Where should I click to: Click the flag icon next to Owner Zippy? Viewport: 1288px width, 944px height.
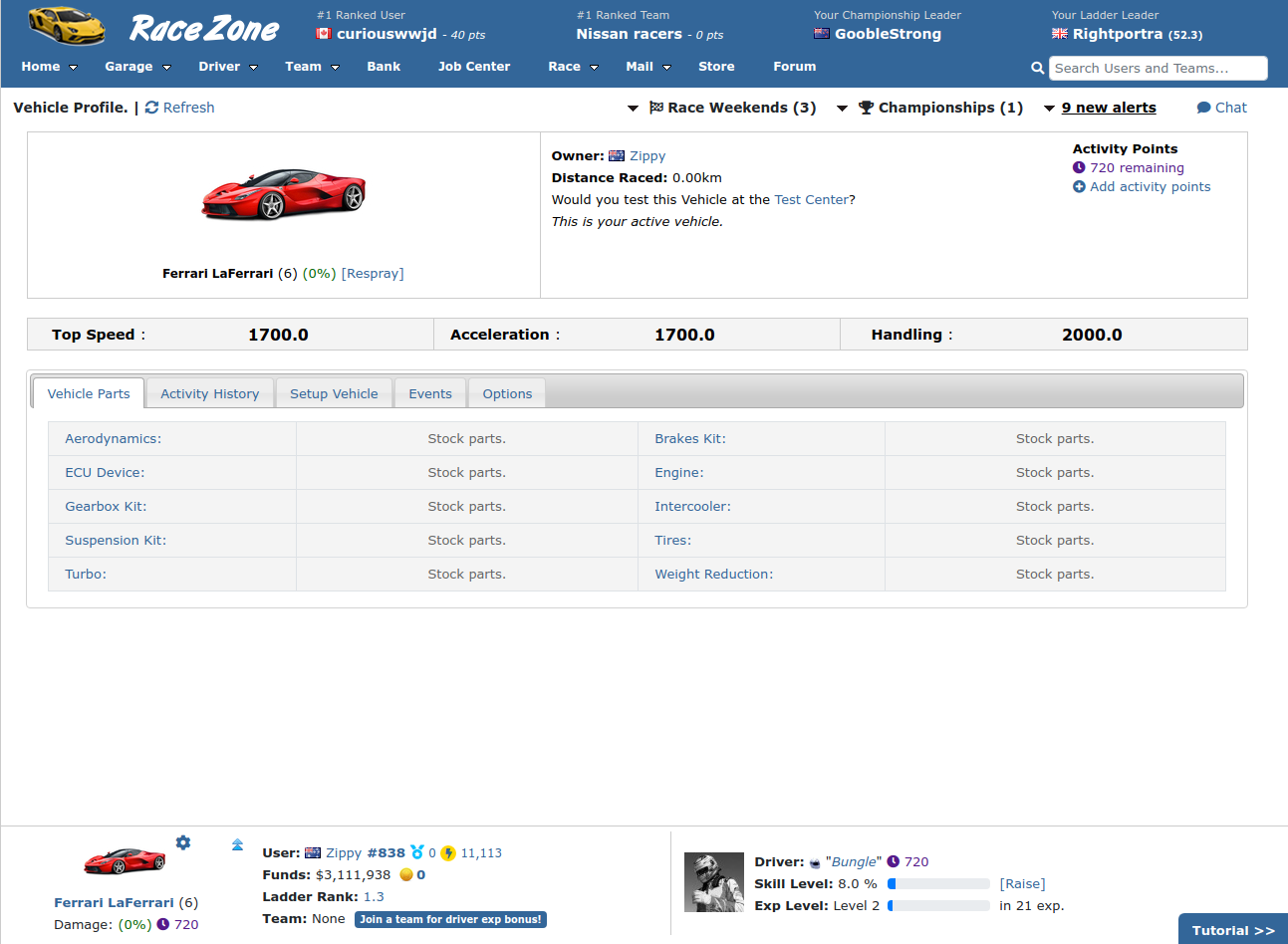click(x=617, y=155)
